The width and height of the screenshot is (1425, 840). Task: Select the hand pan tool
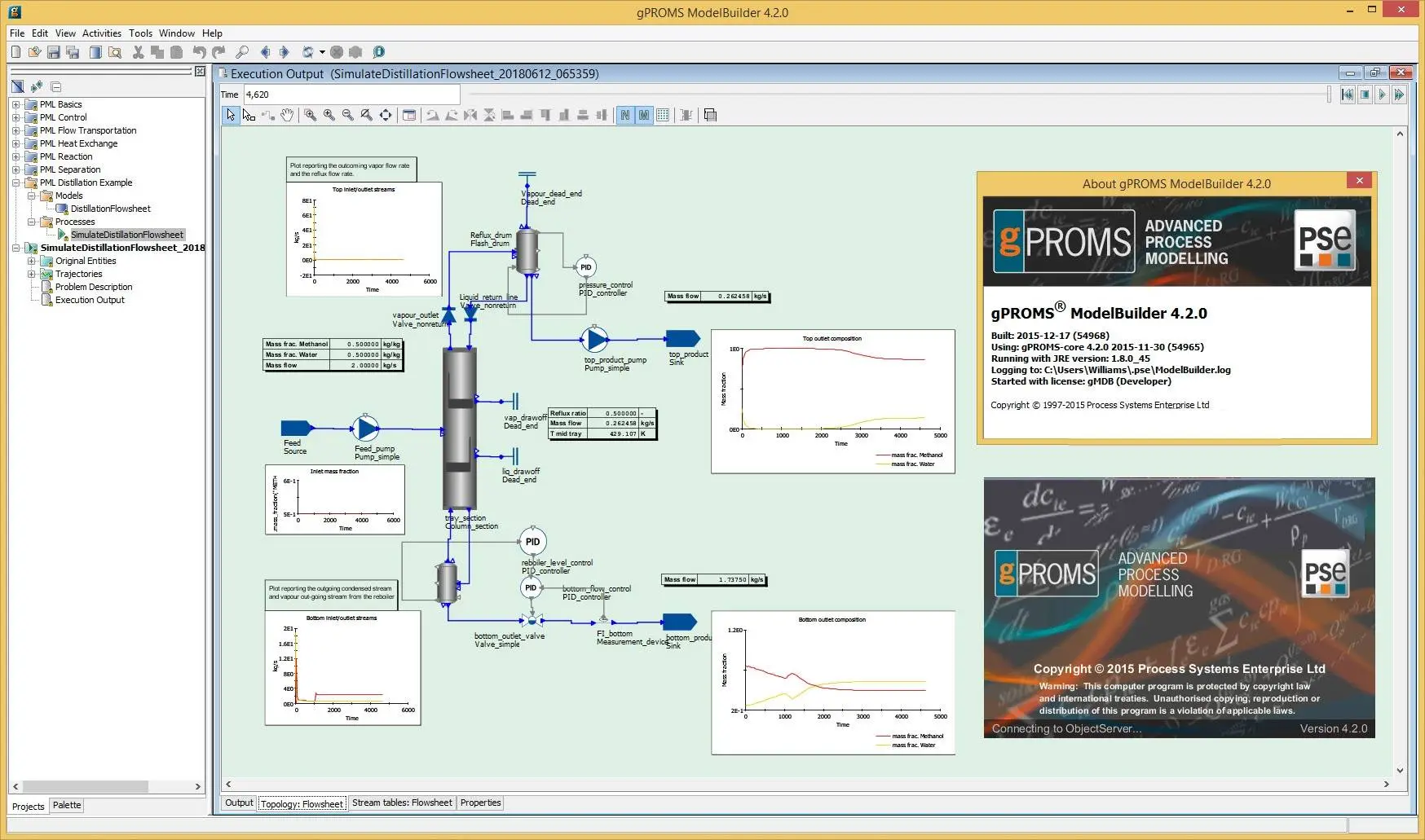pyautogui.click(x=287, y=115)
